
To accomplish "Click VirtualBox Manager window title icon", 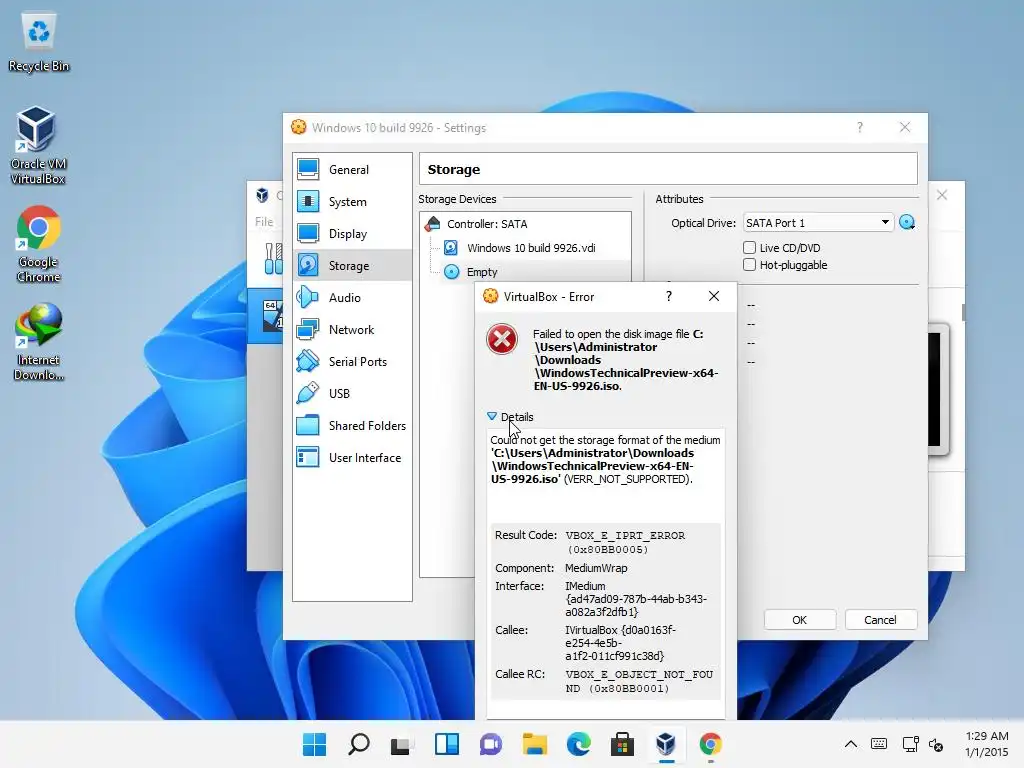I will coord(263,195).
